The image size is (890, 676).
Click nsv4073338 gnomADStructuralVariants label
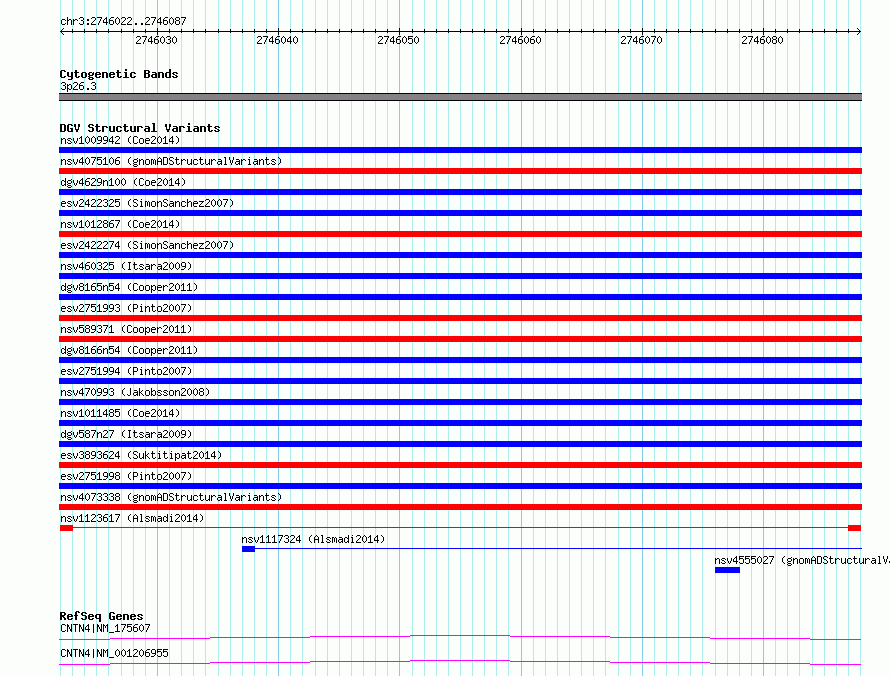(171, 497)
